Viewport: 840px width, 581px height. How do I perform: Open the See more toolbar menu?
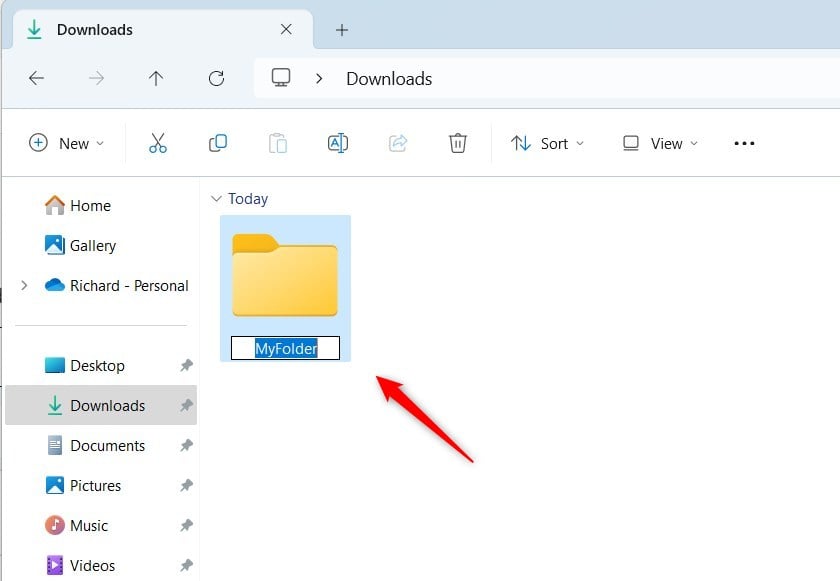(x=743, y=143)
